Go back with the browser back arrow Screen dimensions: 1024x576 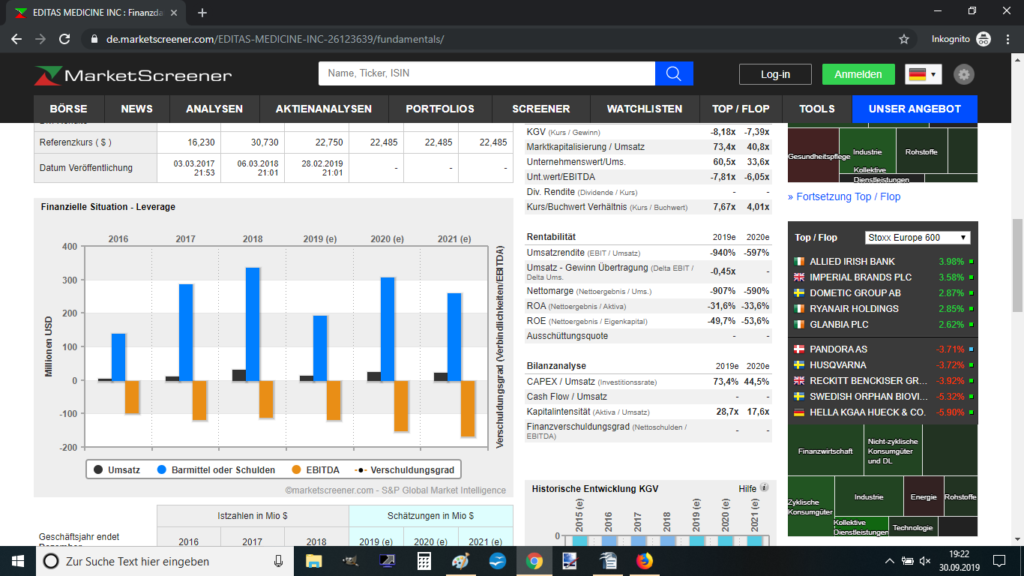(16, 39)
